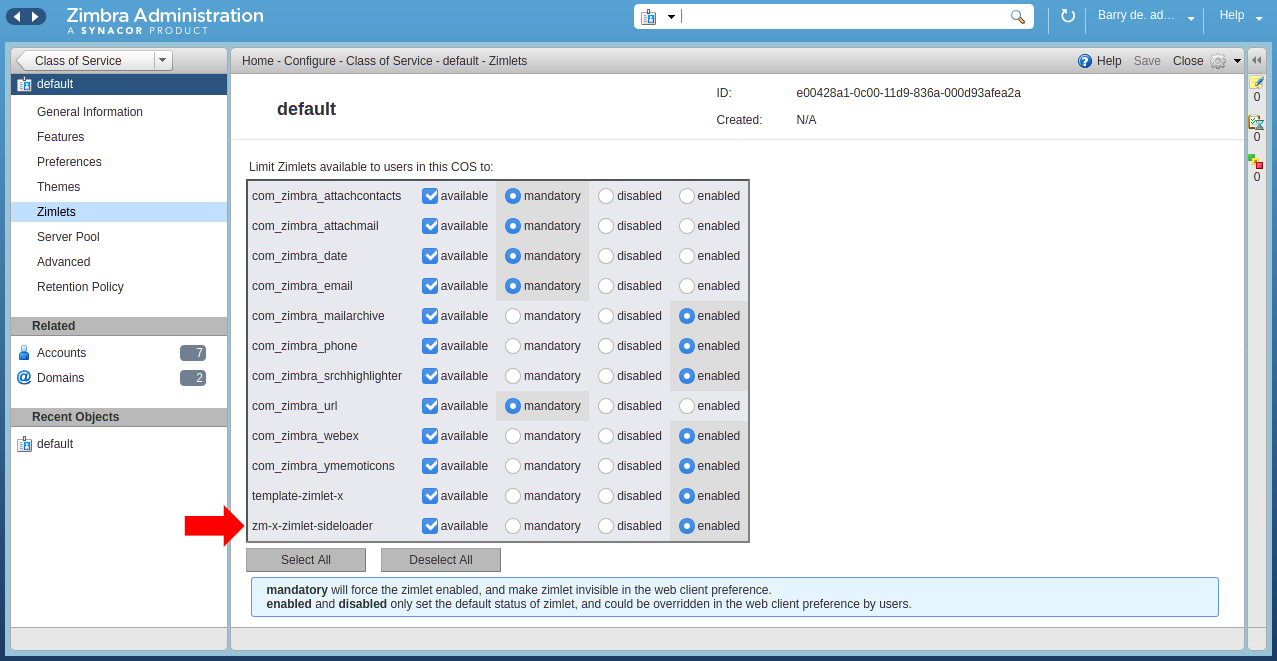Set com_zimbra_srchhighlighter to disabled

(x=606, y=376)
